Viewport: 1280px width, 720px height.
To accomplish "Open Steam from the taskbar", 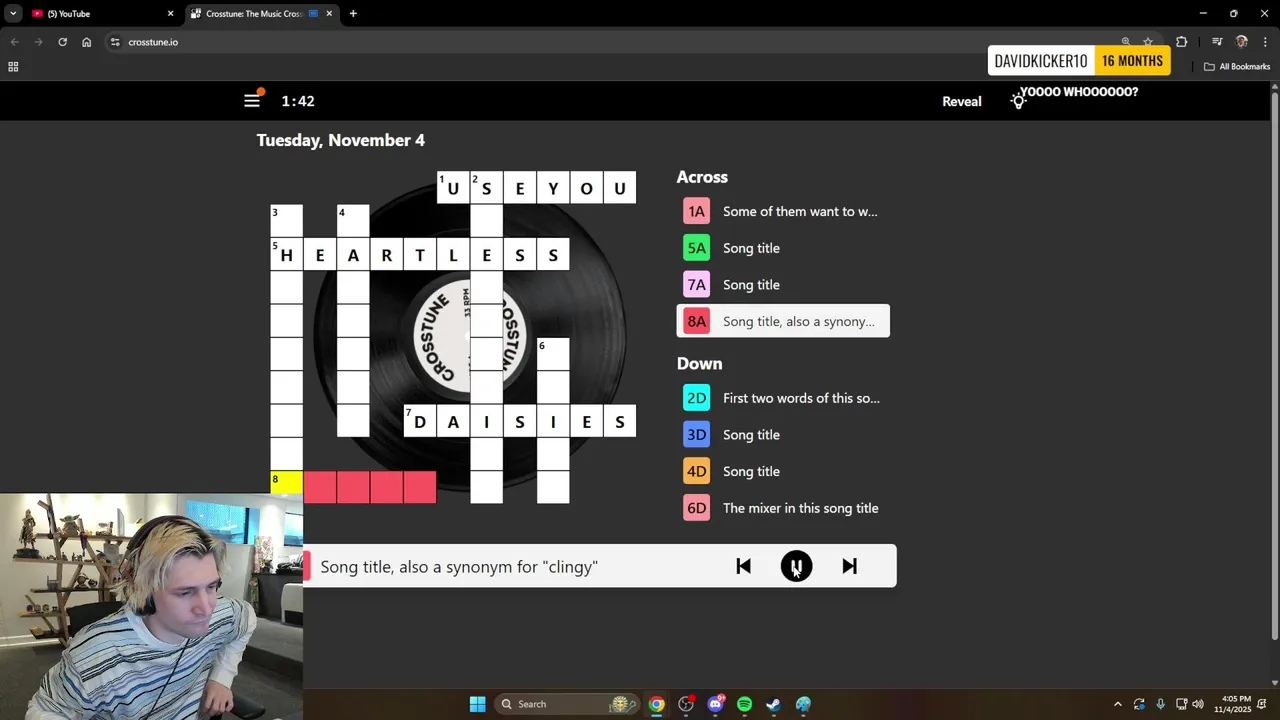I will point(773,704).
